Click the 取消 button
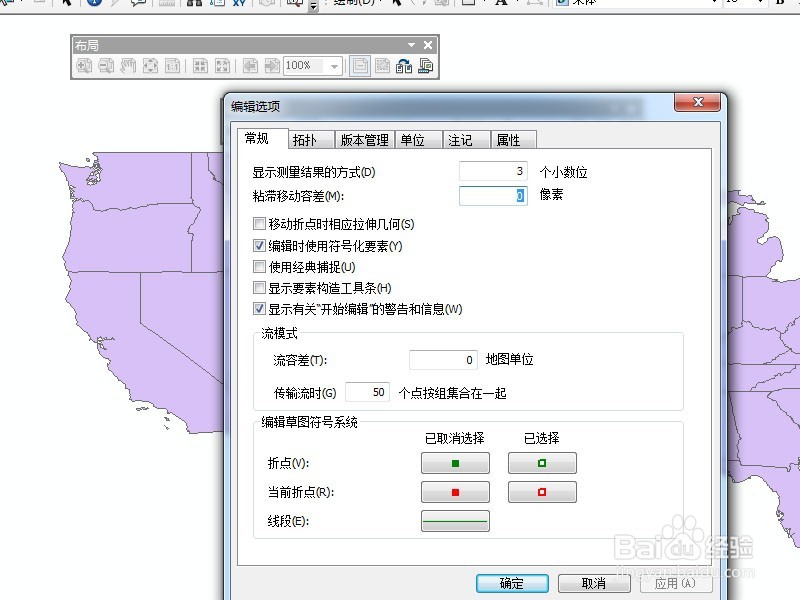 pyautogui.click(x=594, y=583)
